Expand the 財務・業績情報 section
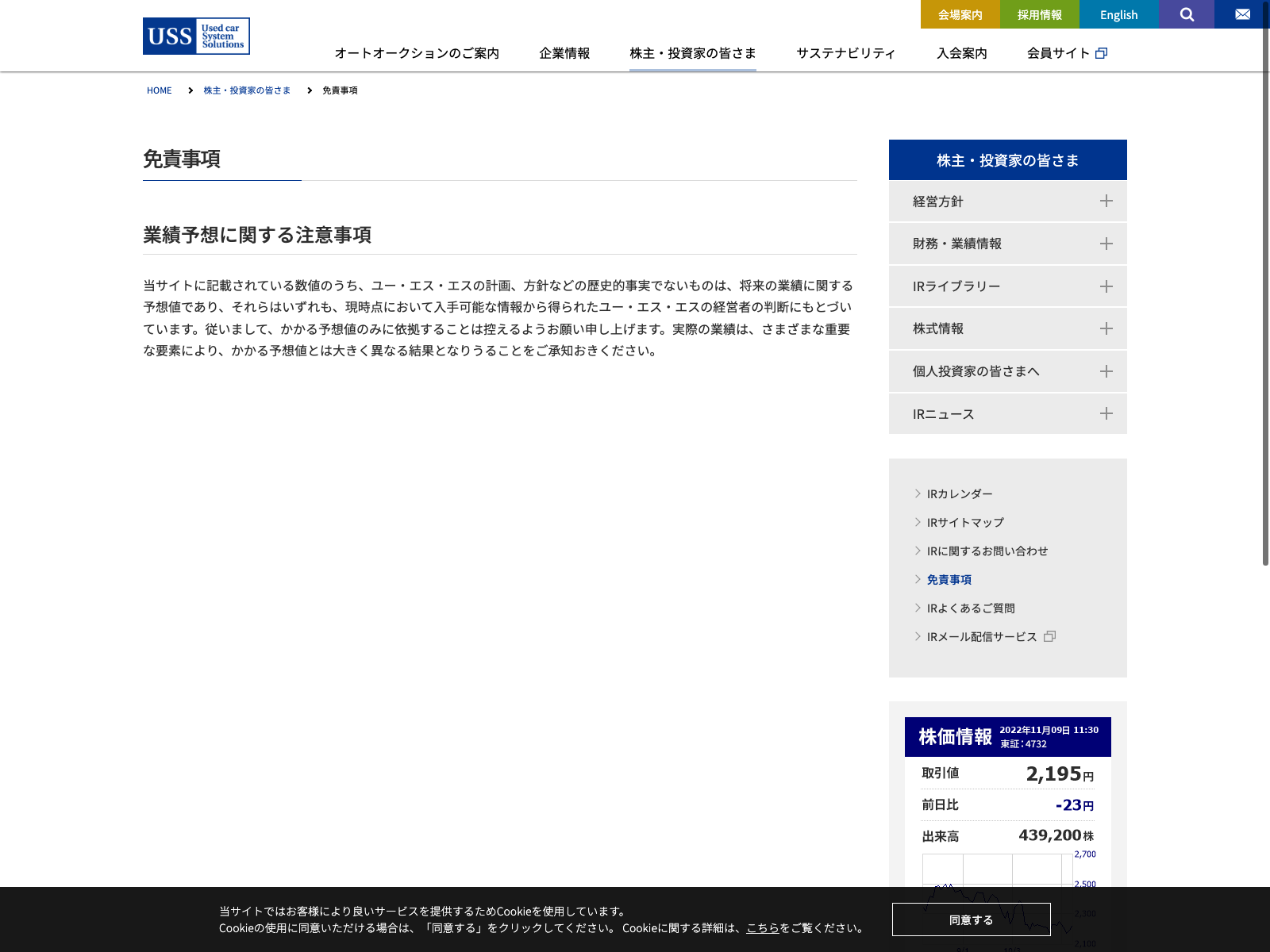Viewport: 1270px width, 952px height. pos(1106,244)
